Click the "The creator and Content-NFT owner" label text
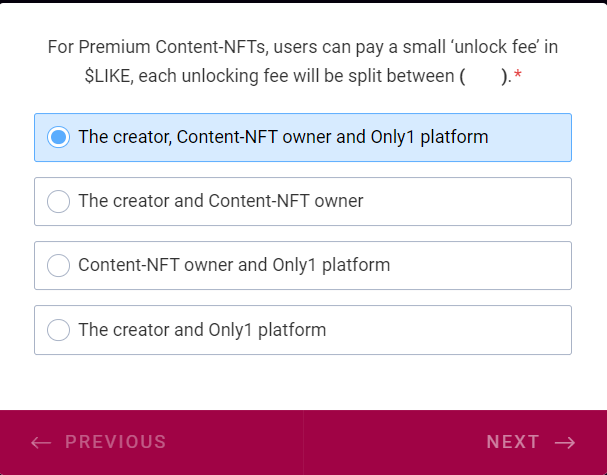Image resolution: width=607 pixels, height=475 pixels. tap(220, 201)
